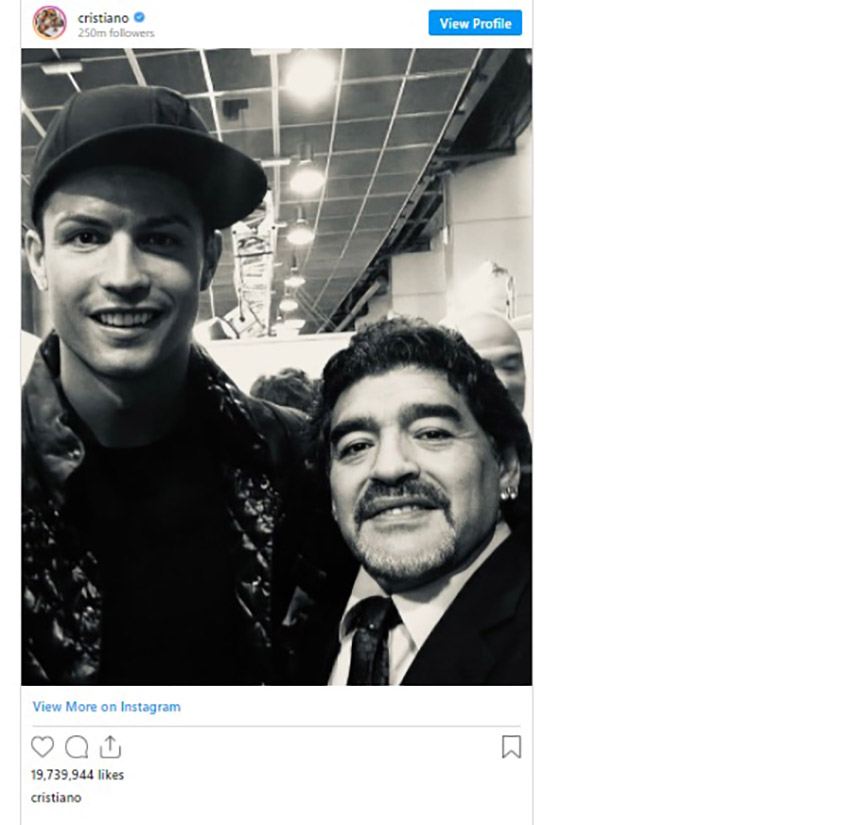
Task: Click the cristiano caption username below likes
Action: tap(56, 798)
